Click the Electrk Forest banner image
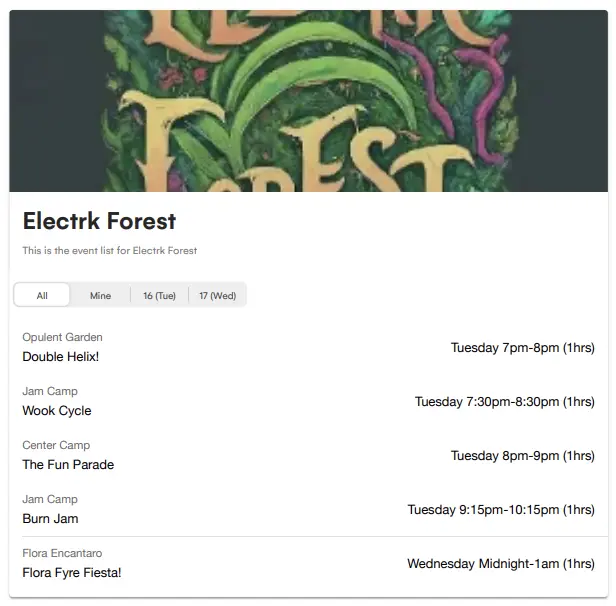Viewport: 616px width, 606px height. pos(308,100)
